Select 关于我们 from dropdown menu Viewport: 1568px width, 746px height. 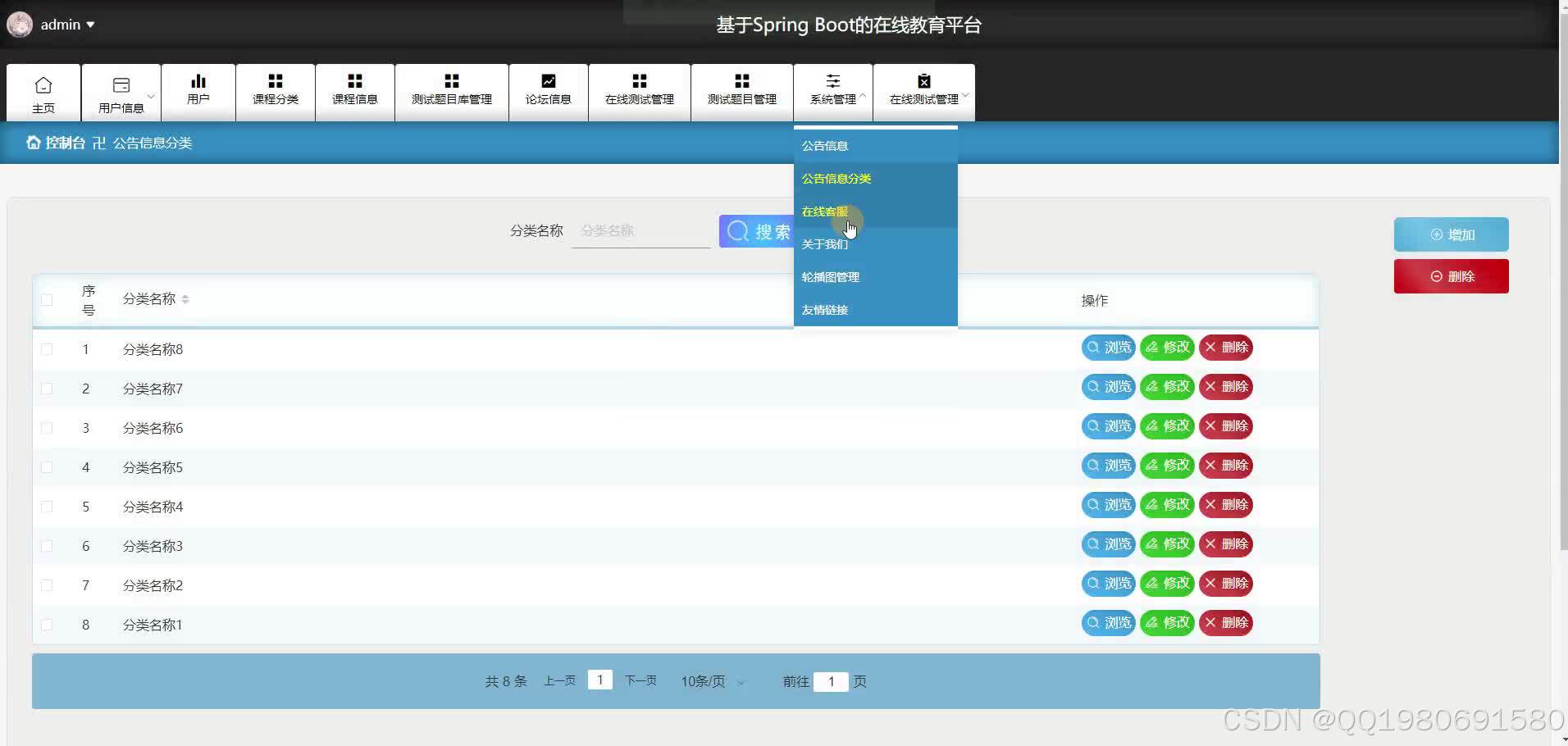pyautogui.click(x=876, y=244)
